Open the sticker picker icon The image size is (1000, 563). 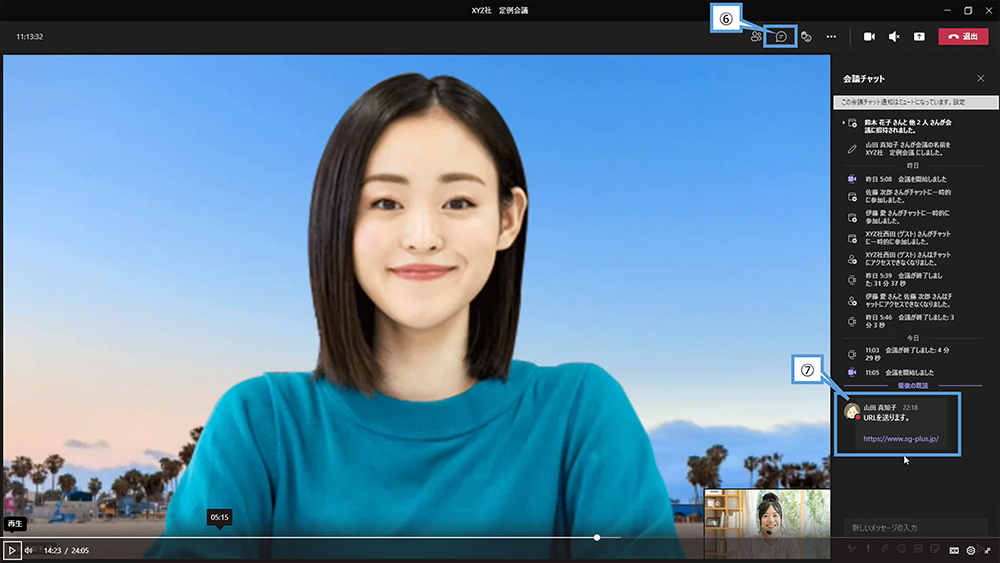[934, 549]
